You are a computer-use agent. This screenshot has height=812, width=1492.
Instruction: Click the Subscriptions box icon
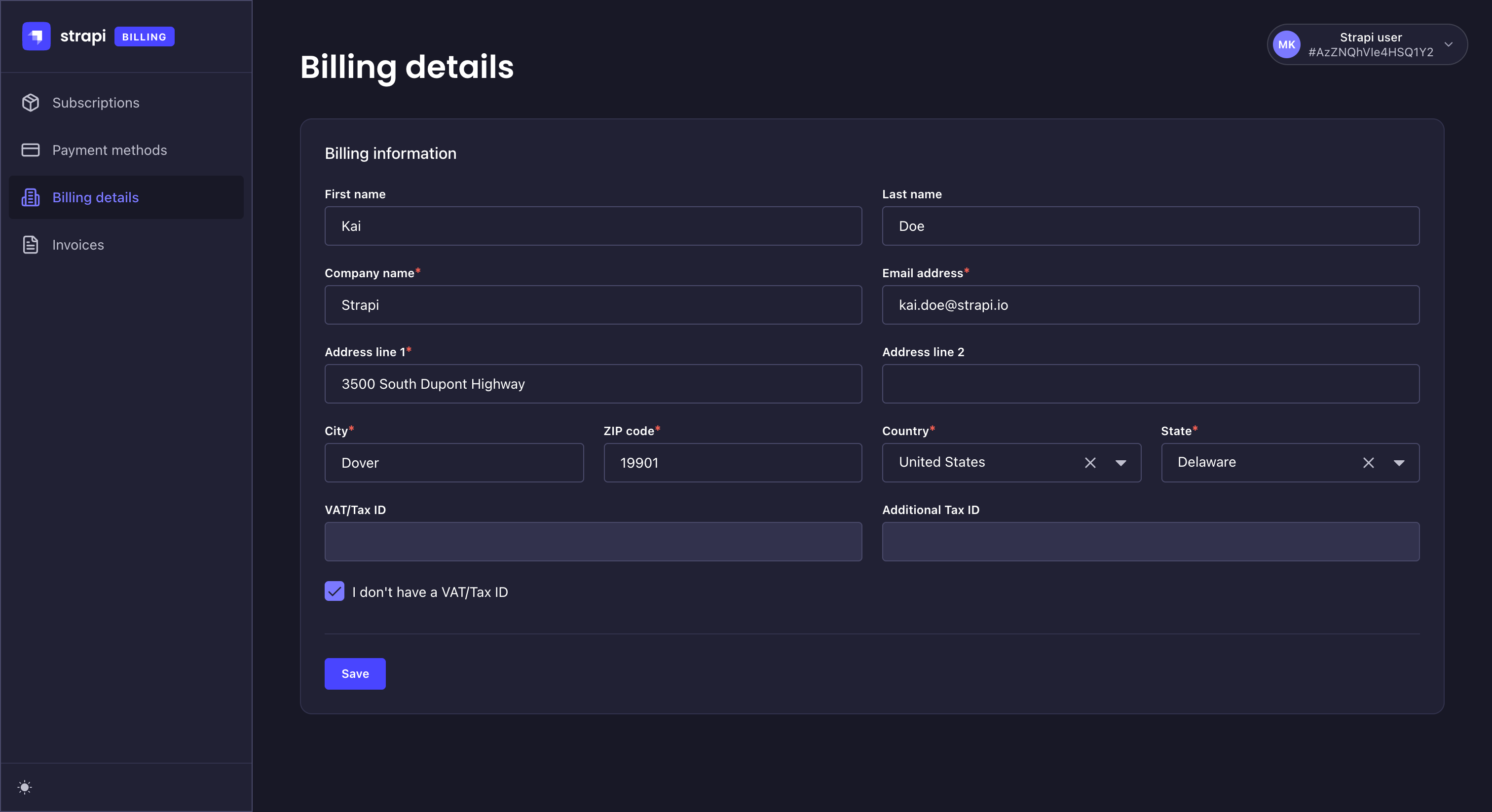tap(31, 103)
